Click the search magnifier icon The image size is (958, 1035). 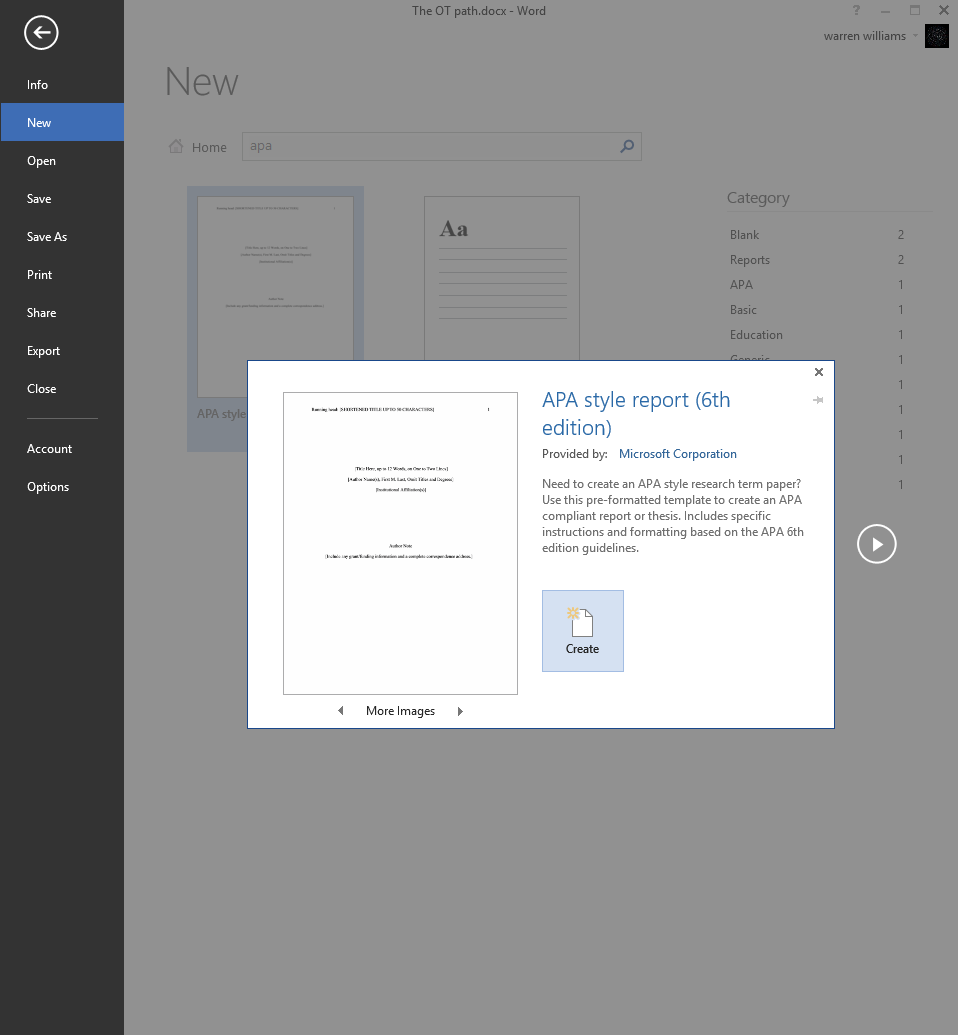pos(627,146)
